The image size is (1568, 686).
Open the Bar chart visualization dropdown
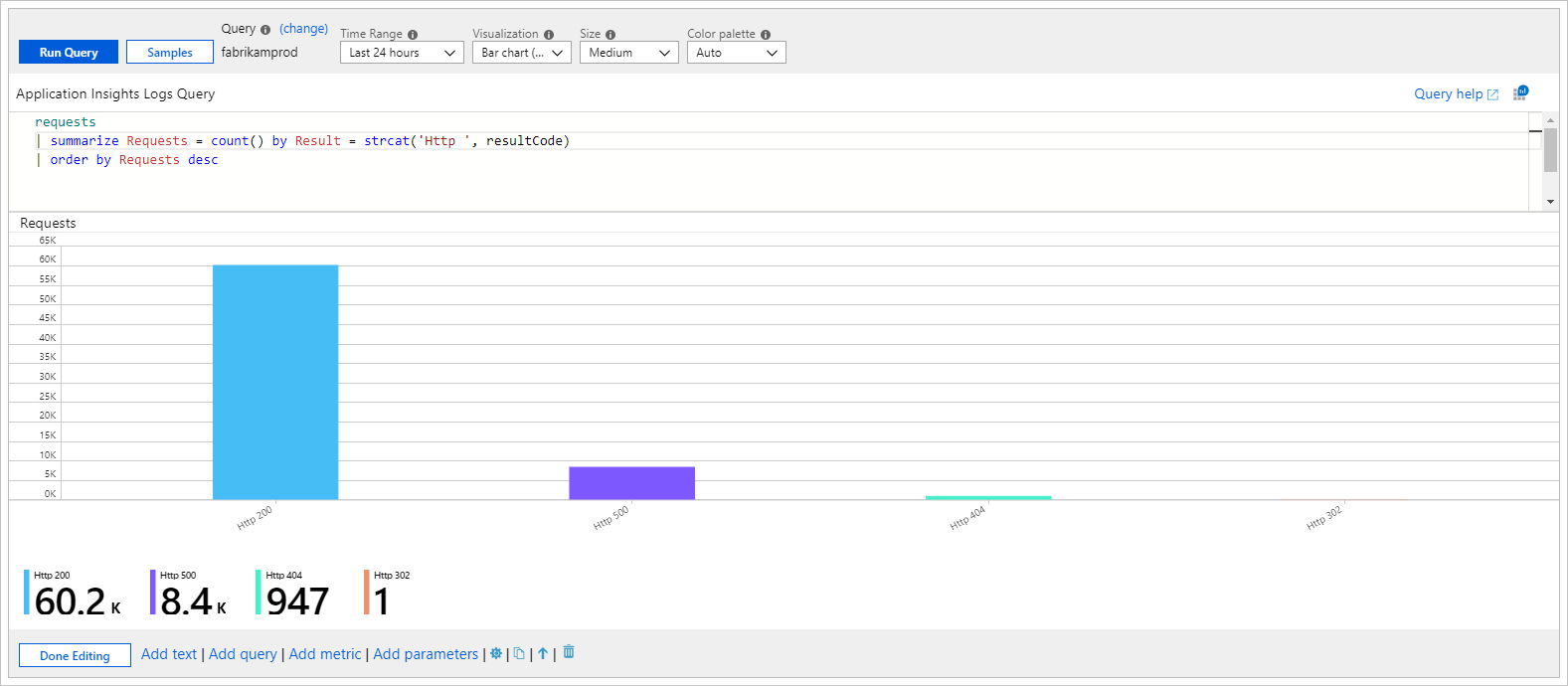[x=521, y=53]
